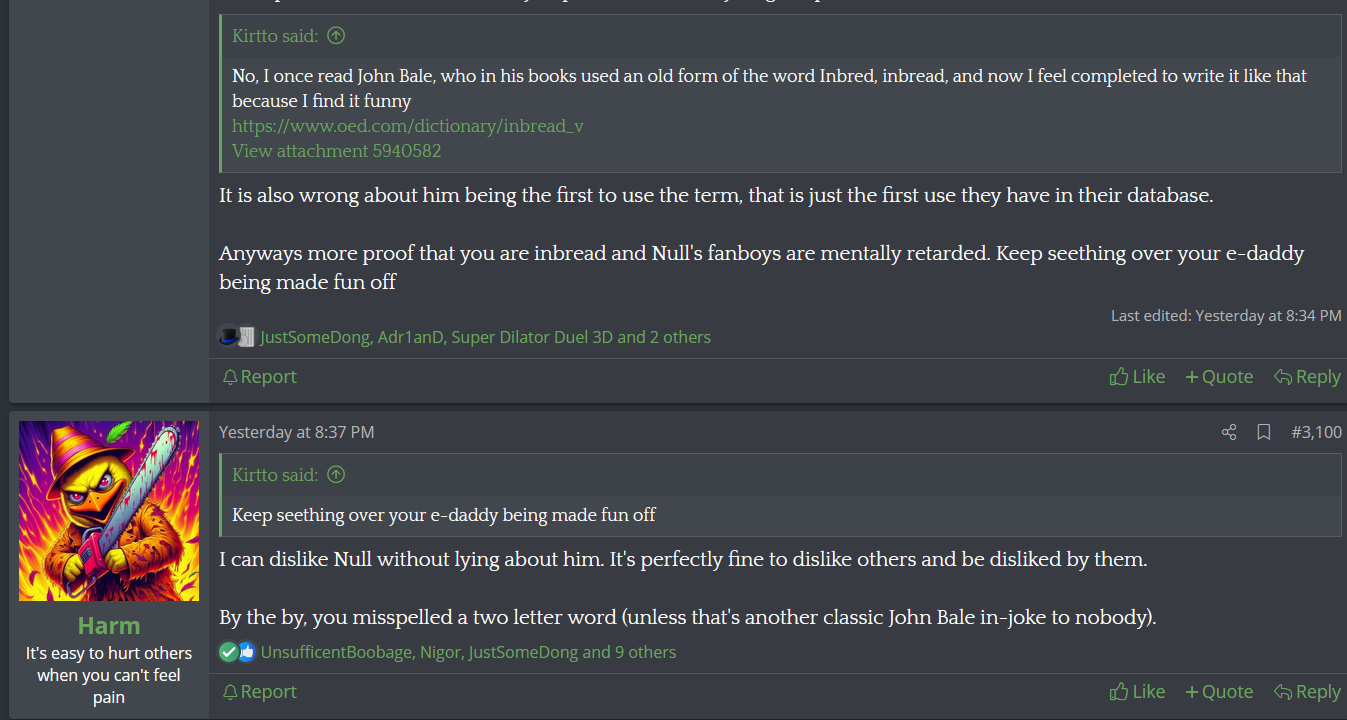
Task: Open Harm's username profile link
Action: click(109, 626)
